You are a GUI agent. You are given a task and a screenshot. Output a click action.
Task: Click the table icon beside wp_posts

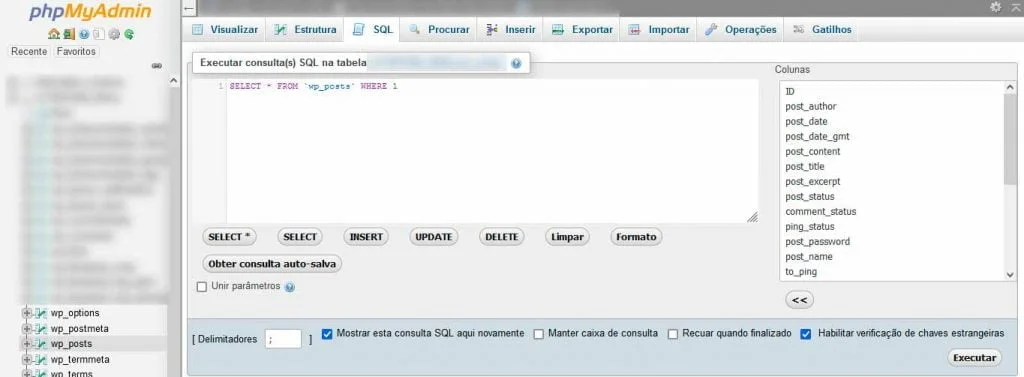click(41, 344)
